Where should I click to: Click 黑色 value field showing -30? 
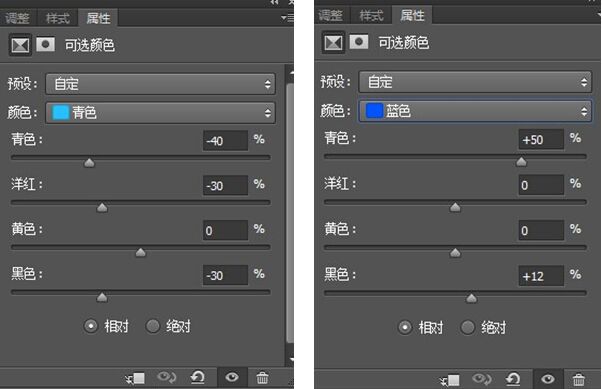point(225,275)
